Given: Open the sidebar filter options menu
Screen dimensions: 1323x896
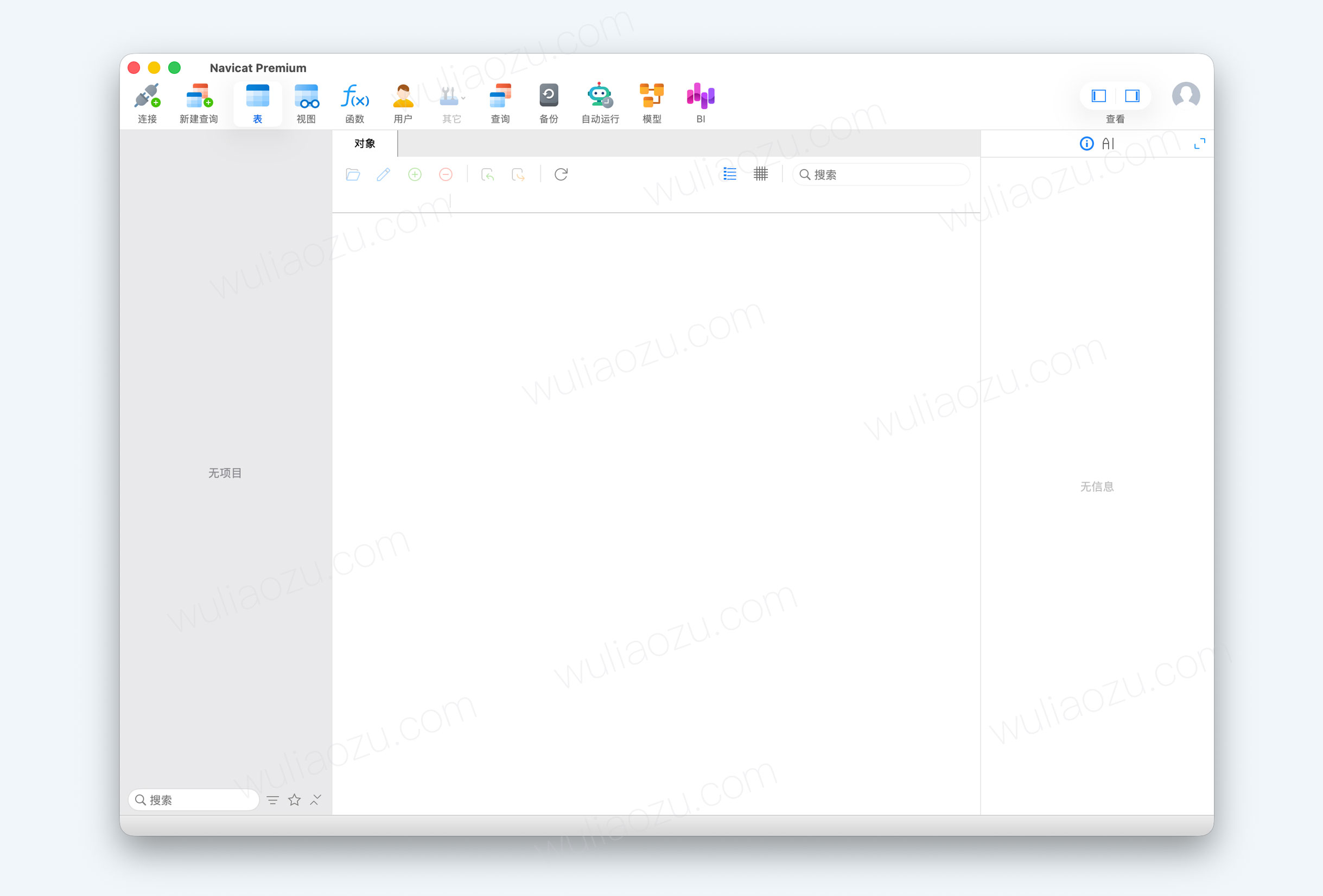Looking at the screenshot, I should (x=272, y=801).
